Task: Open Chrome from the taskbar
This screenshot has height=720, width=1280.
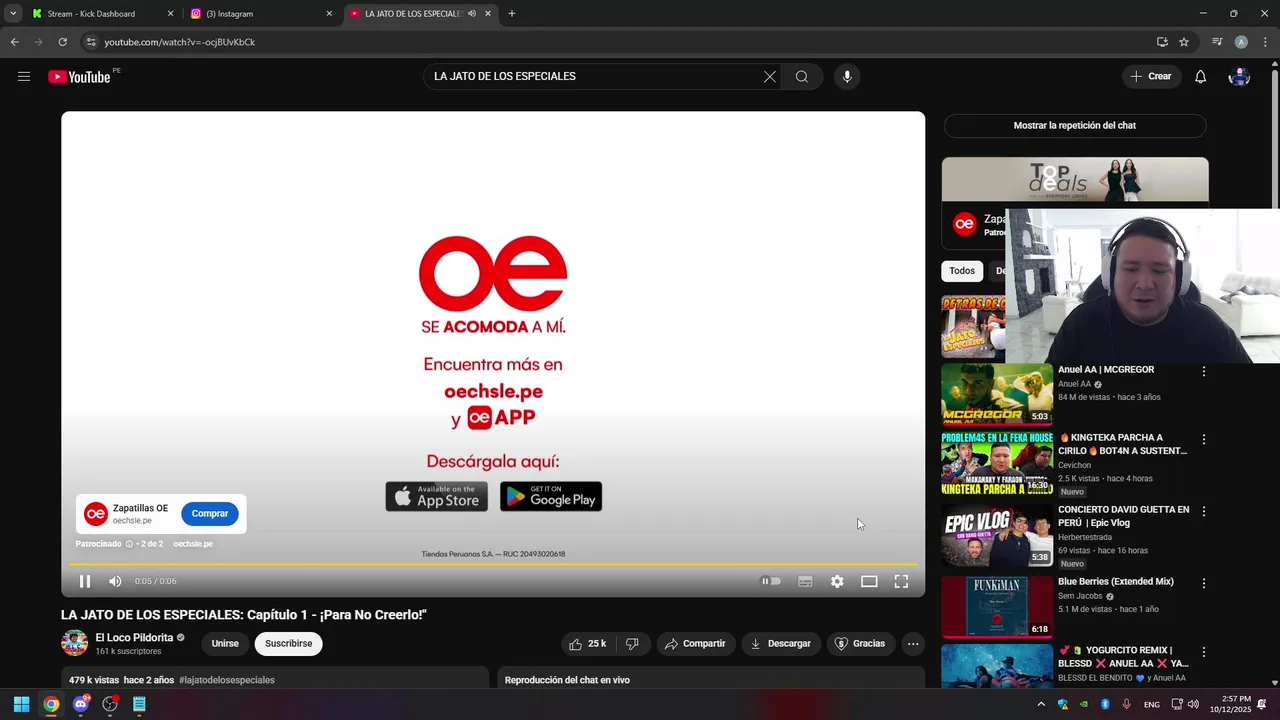Action: 51,704
